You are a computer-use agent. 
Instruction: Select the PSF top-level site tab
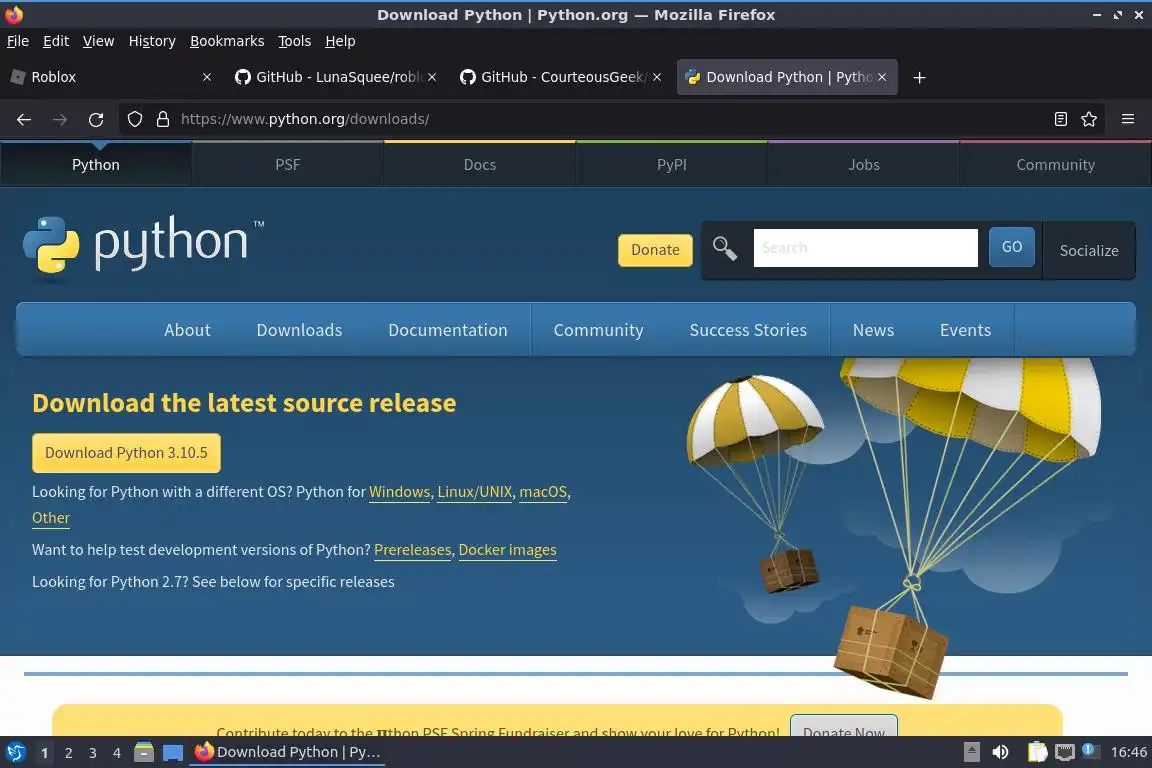(288, 165)
